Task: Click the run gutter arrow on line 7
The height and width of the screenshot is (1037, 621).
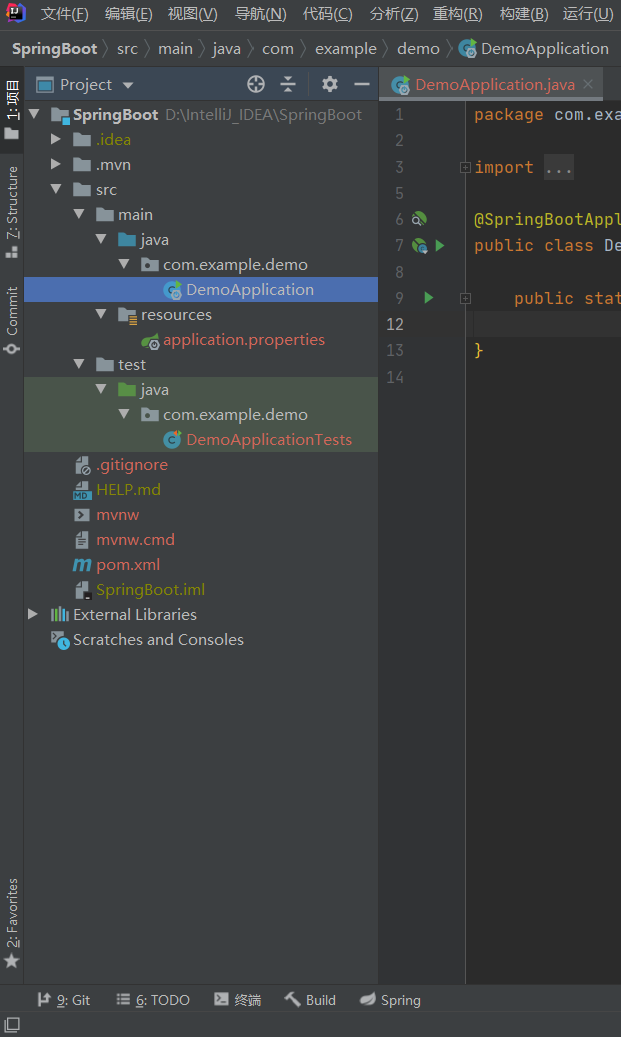Action: click(440, 246)
